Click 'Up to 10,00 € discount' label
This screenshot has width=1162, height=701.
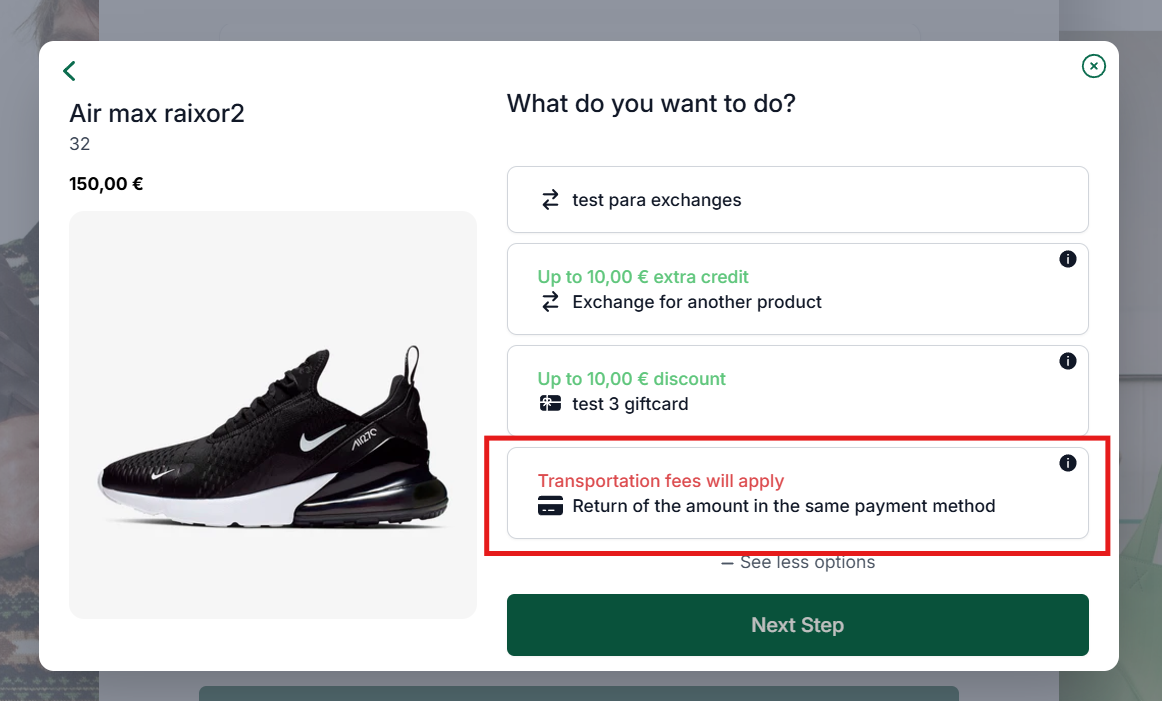click(631, 379)
